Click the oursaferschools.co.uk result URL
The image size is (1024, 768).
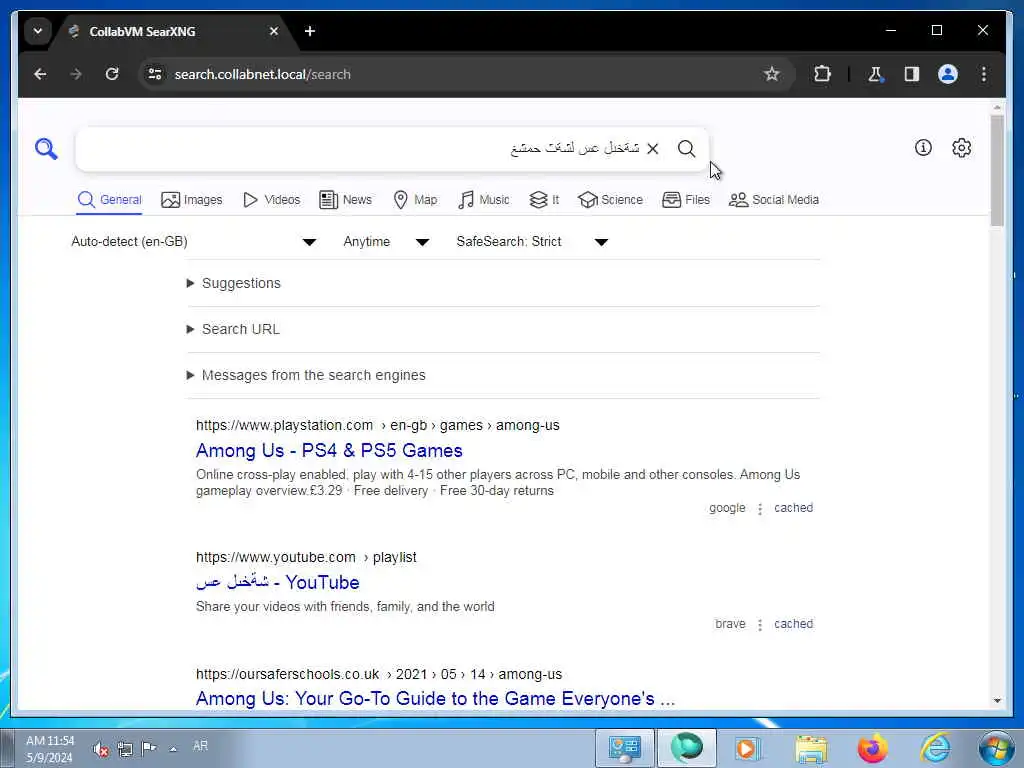tap(379, 675)
